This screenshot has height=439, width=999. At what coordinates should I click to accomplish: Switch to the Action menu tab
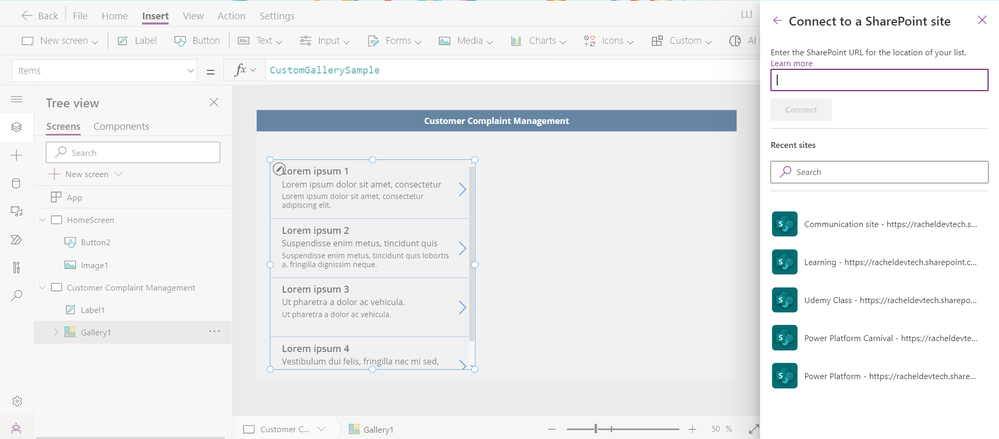pos(231,16)
